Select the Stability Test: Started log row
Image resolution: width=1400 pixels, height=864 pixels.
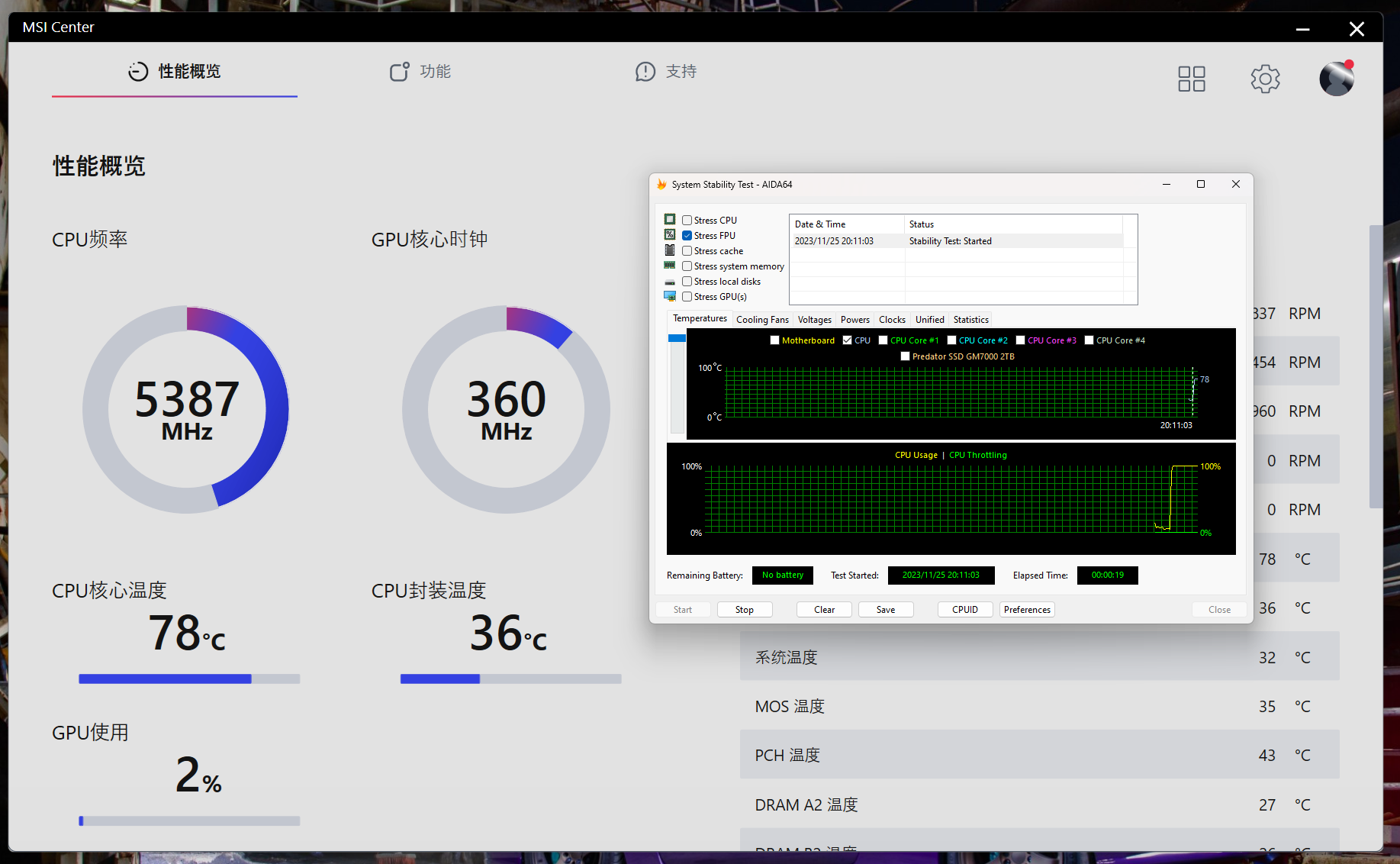tap(956, 241)
